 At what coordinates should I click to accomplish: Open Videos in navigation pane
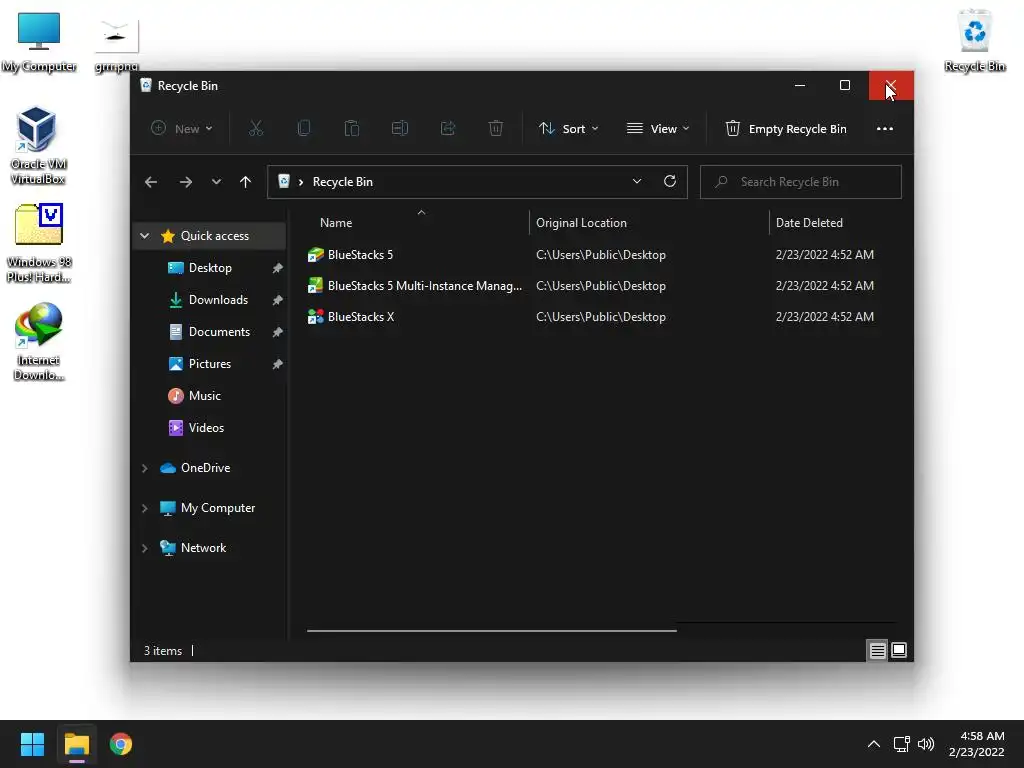coord(206,428)
